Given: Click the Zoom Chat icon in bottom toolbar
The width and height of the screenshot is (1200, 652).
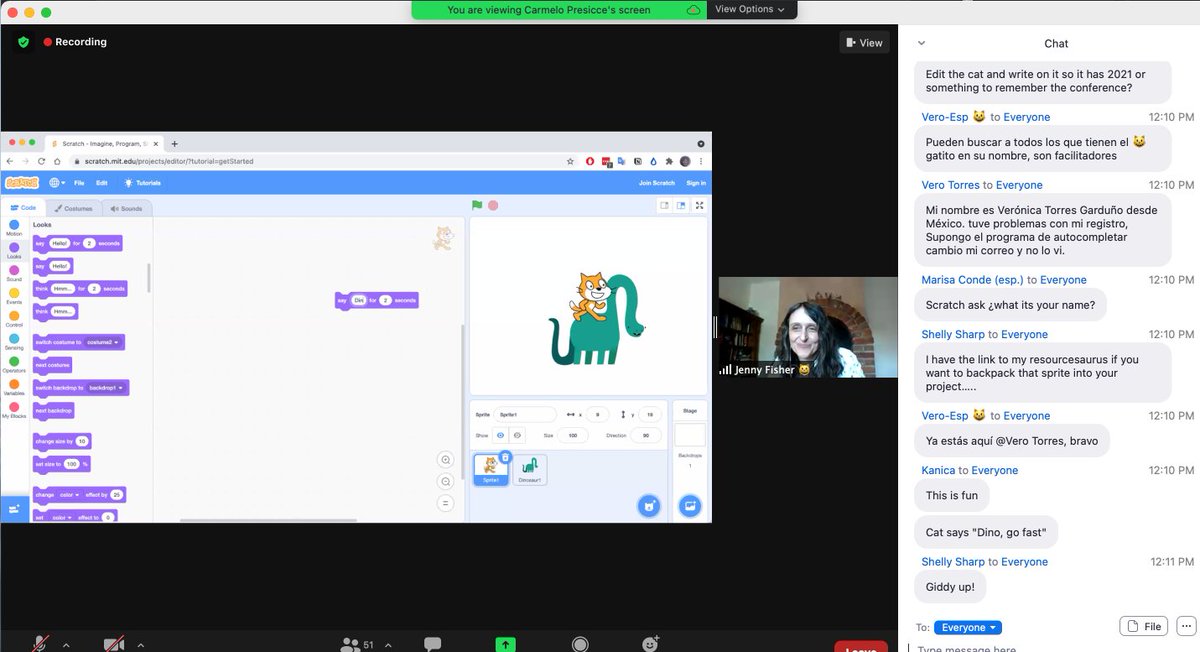Looking at the screenshot, I should click(x=432, y=645).
